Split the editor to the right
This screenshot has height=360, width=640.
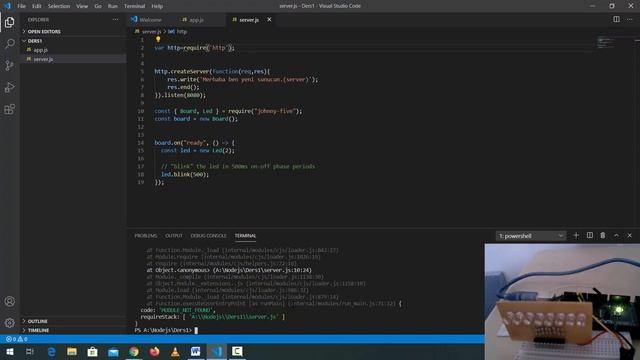point(616,19)
